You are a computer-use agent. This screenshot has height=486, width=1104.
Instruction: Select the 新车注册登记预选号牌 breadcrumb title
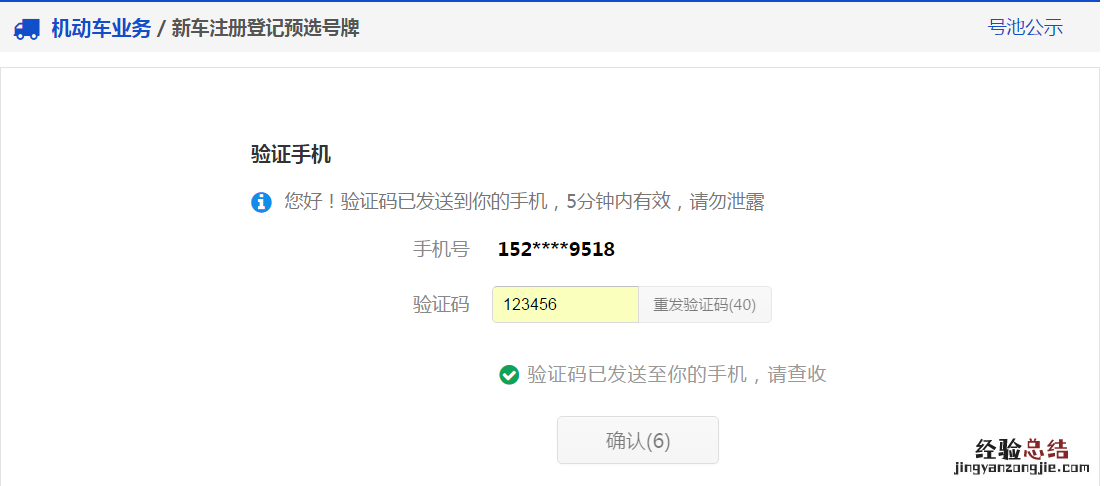(x=265, y=29)
